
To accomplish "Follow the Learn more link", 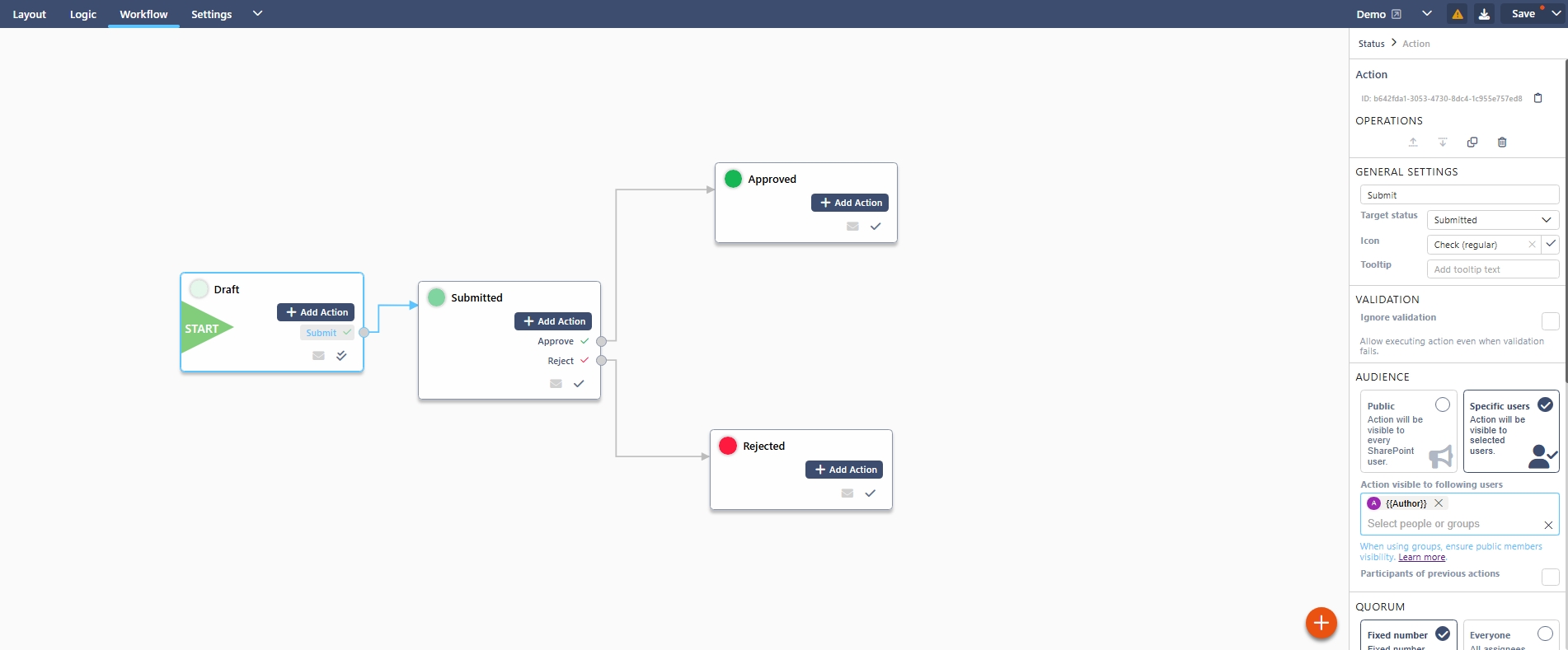I will coord(1421,558).
